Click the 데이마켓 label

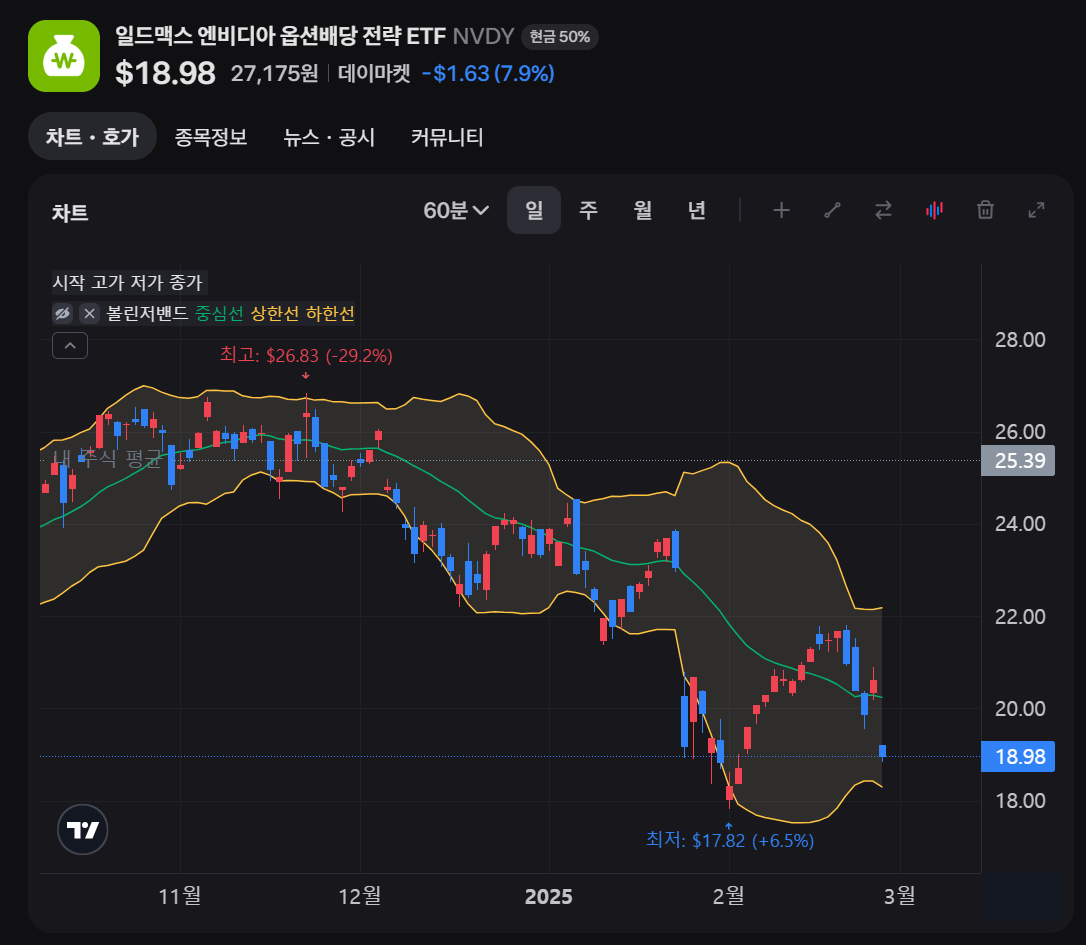point(374,73)
